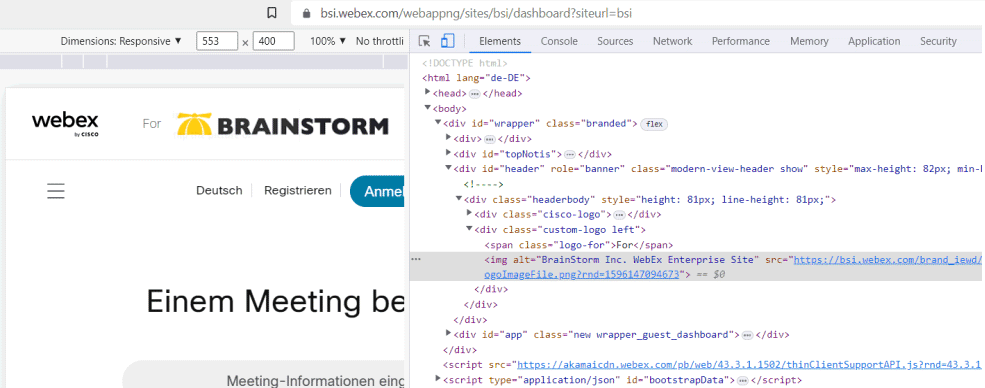Click the Deutsch language link
Viewport: 985px width, 388px height.
pos(219,191)
